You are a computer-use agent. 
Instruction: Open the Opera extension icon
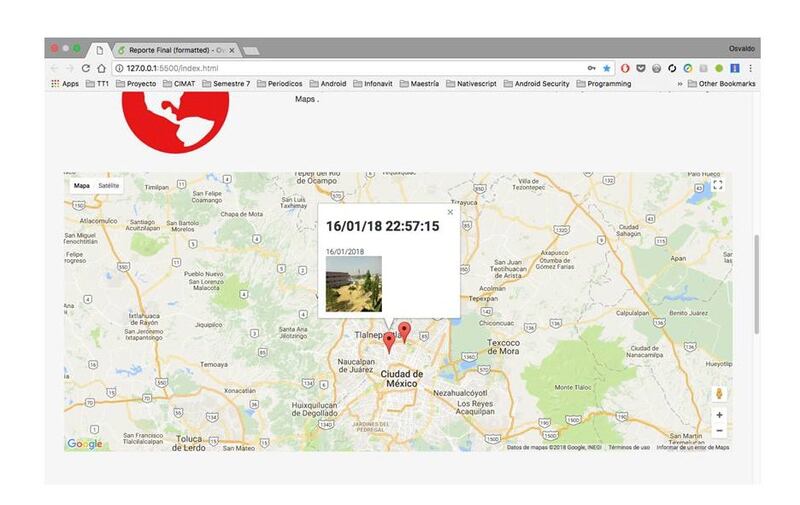pyautogui.click(x=625, y=68)
